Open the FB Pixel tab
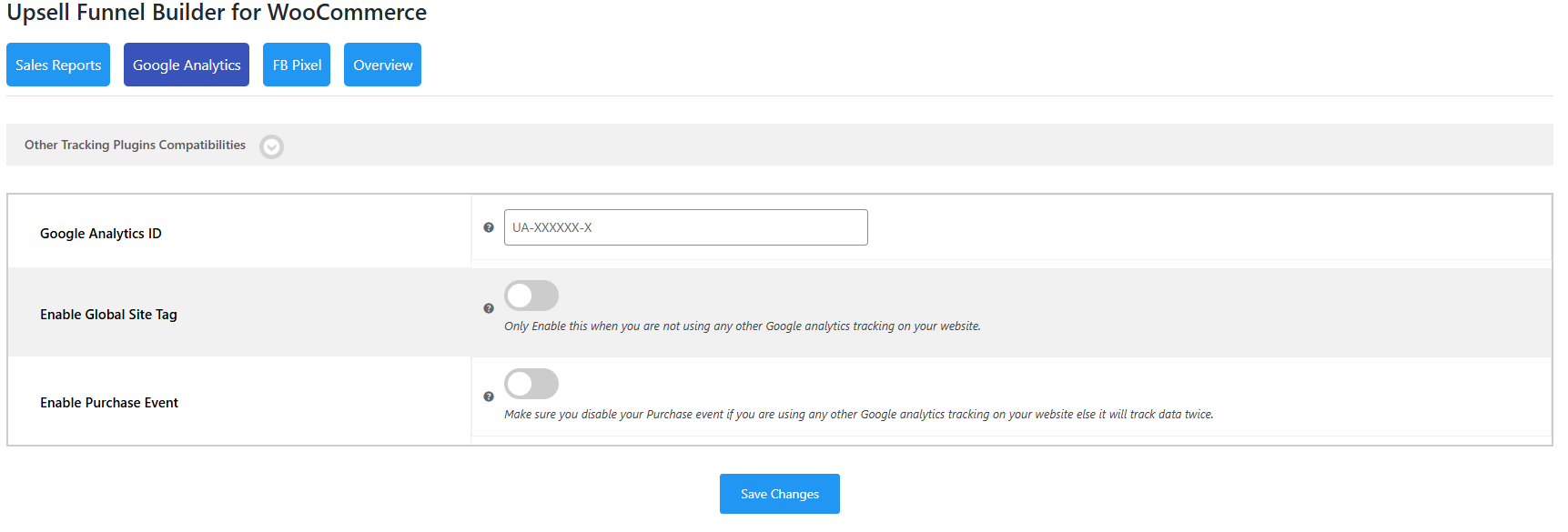This screenshot has width=1568, height=532. (297, 65)
